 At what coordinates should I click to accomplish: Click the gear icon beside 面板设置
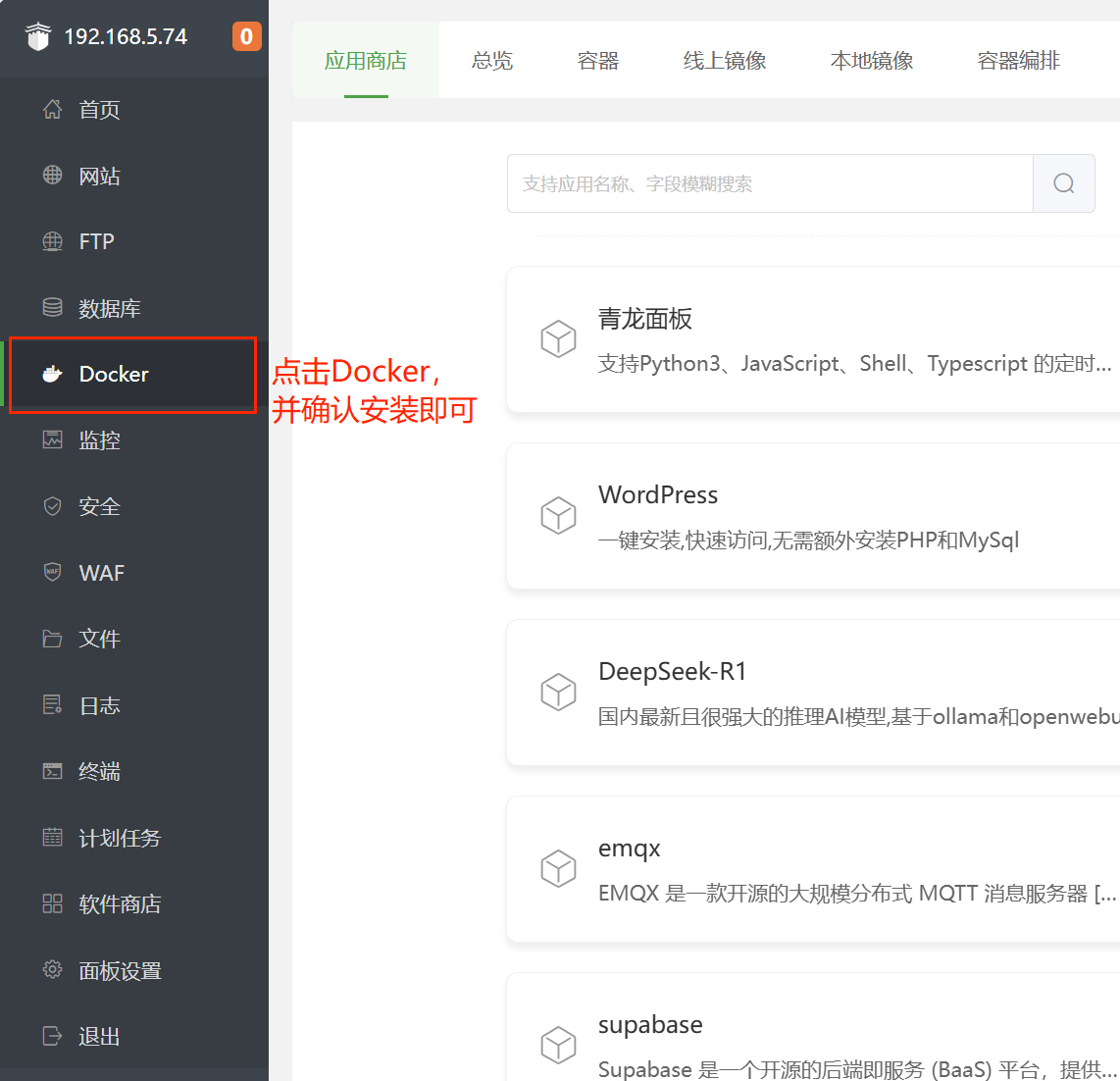tap(52, 969)
